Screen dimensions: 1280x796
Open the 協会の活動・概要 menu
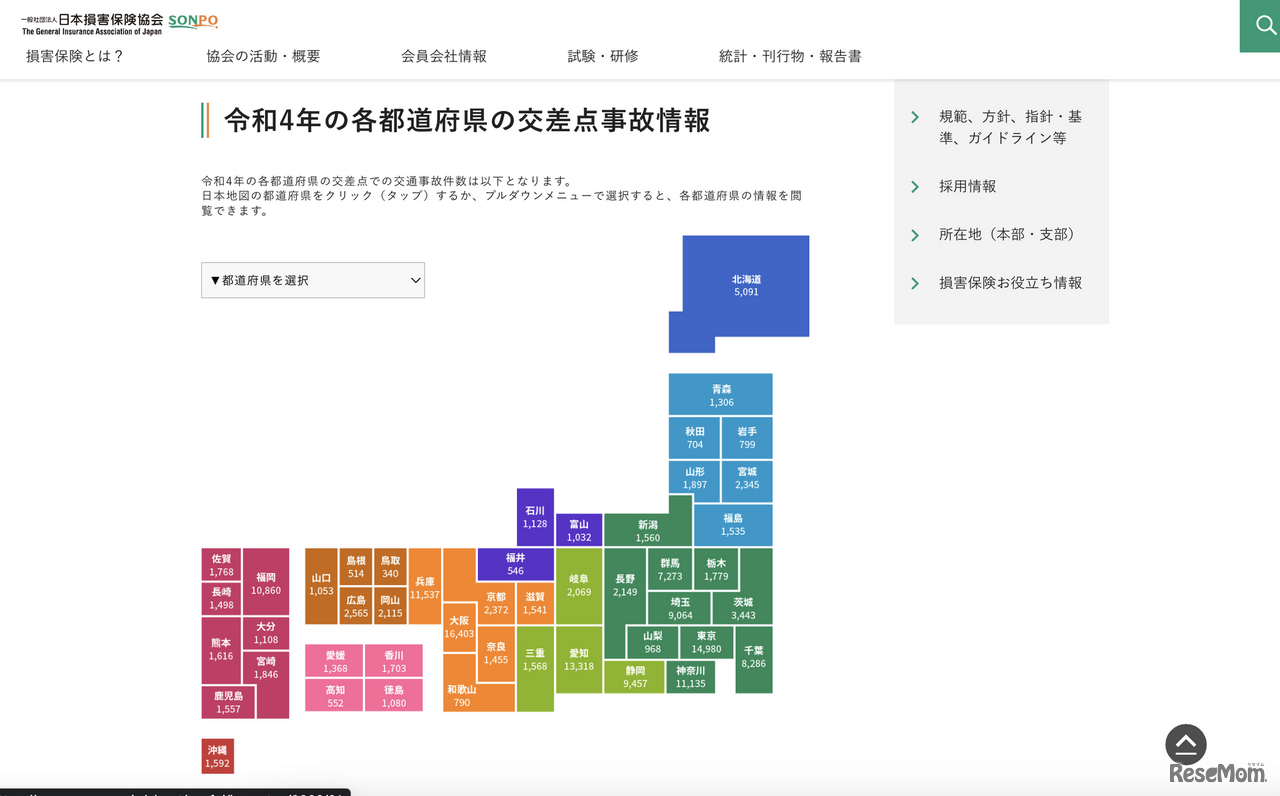(x=262, y=57)
